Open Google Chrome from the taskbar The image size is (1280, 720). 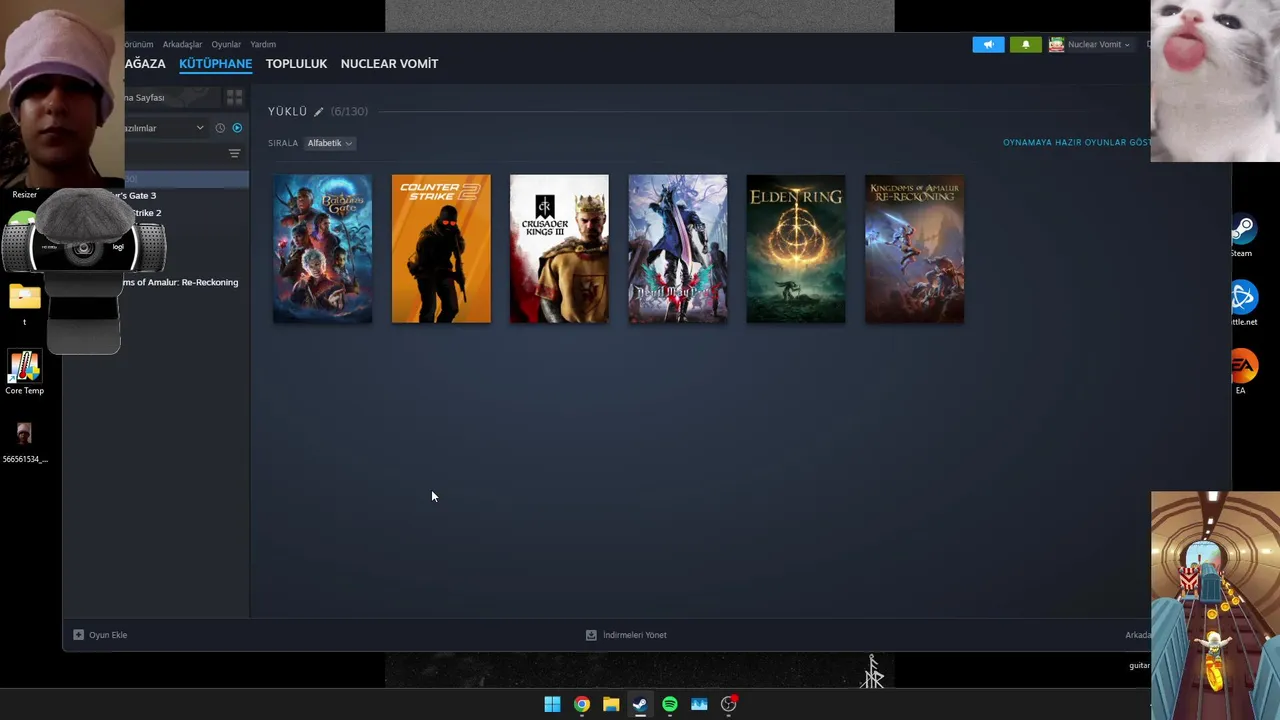pos(581,704)
